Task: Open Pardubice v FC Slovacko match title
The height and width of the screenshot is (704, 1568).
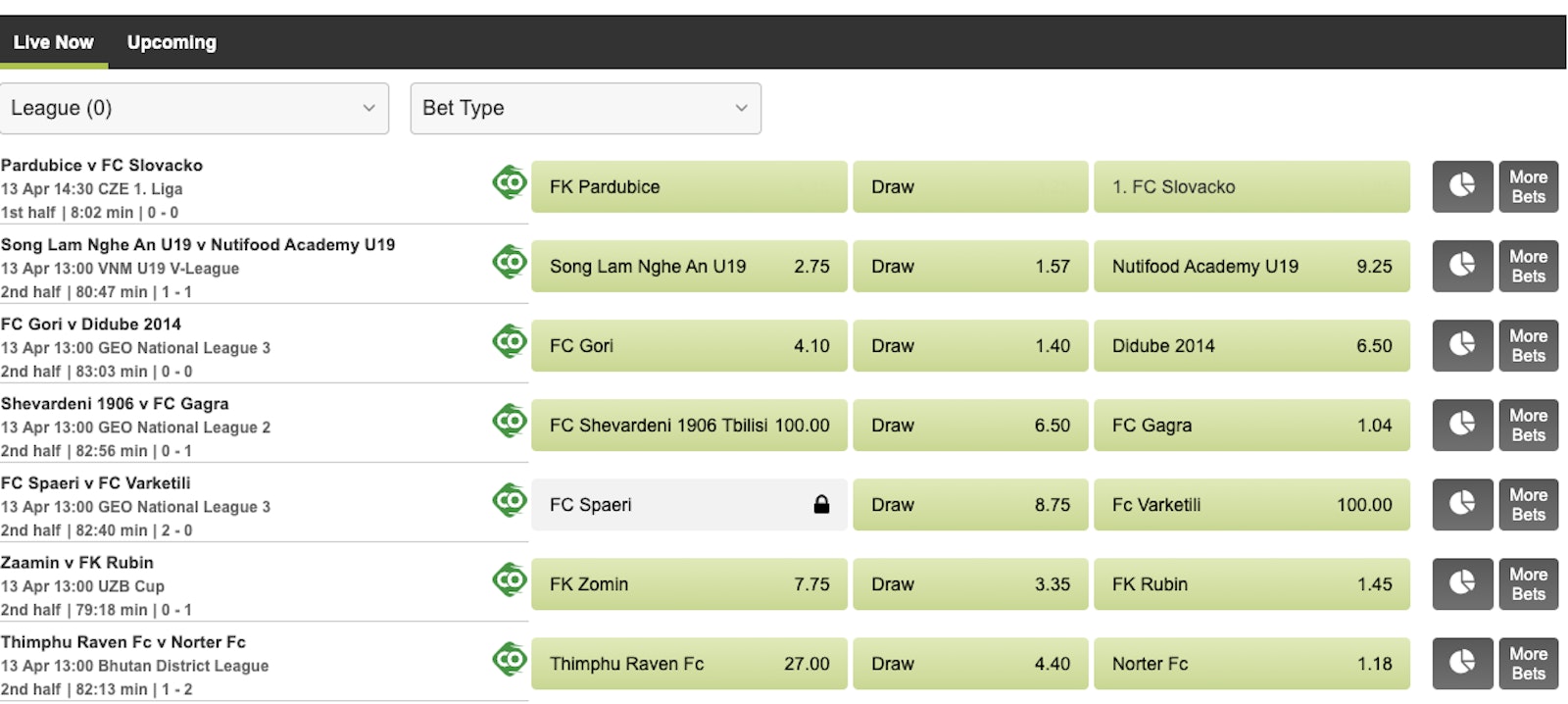Action: [102, 165]
